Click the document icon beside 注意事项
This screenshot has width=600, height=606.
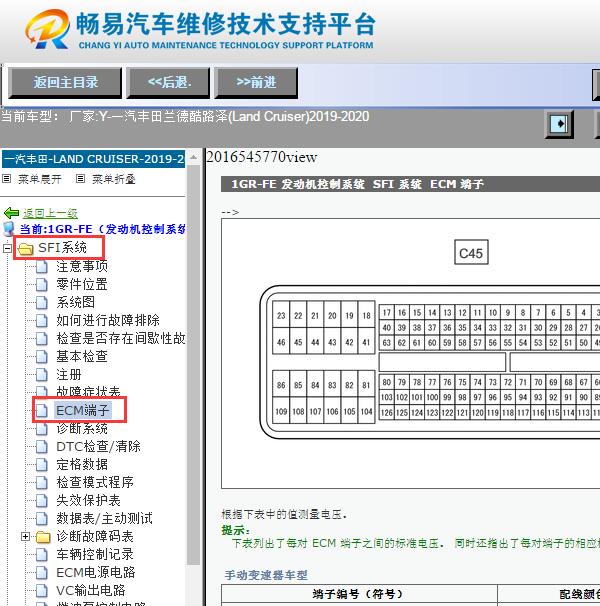click(x=42, y=266)
